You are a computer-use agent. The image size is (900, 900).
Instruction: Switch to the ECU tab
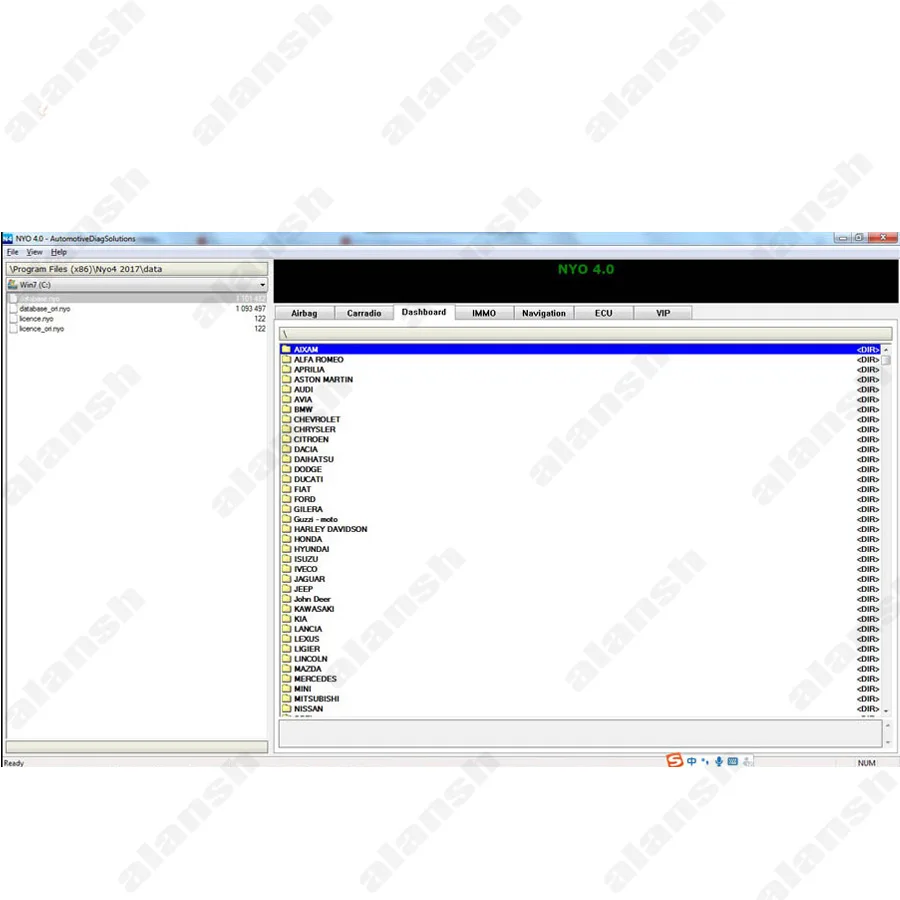point(603,313)
